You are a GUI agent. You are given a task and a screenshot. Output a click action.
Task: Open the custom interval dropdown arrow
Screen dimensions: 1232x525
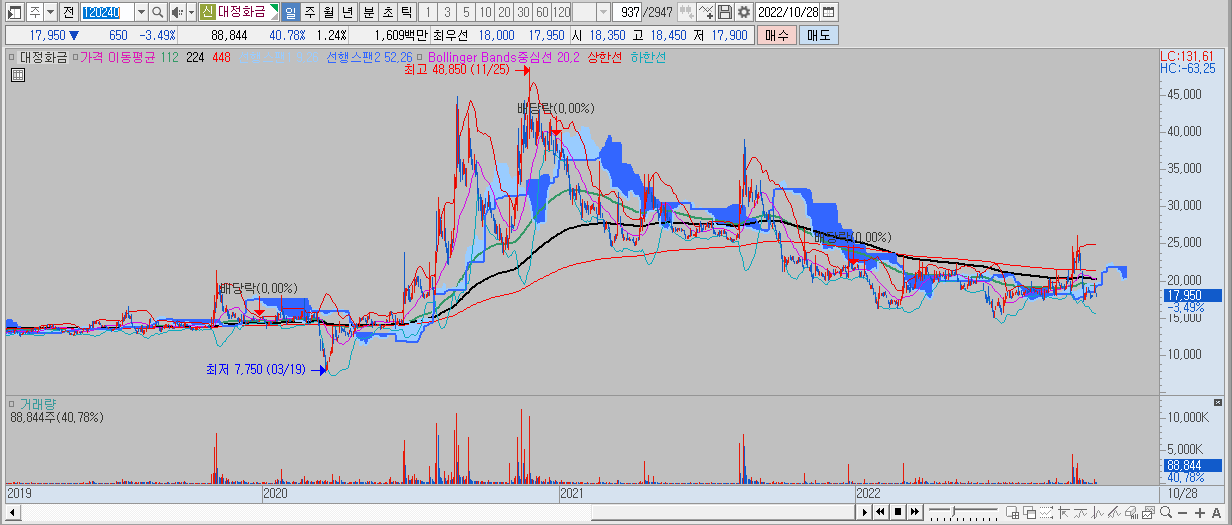click(x=604, y=12)
